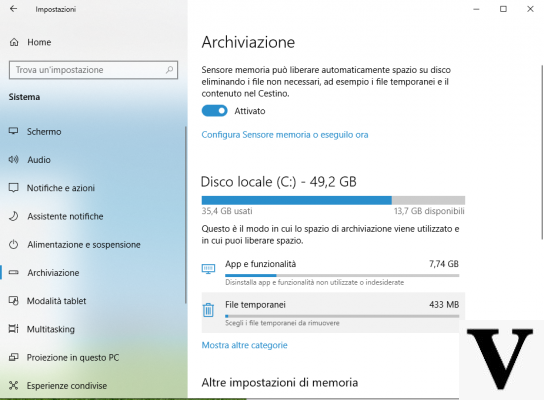
Task: Open the Schermo settings page
Action: point(44,132)
